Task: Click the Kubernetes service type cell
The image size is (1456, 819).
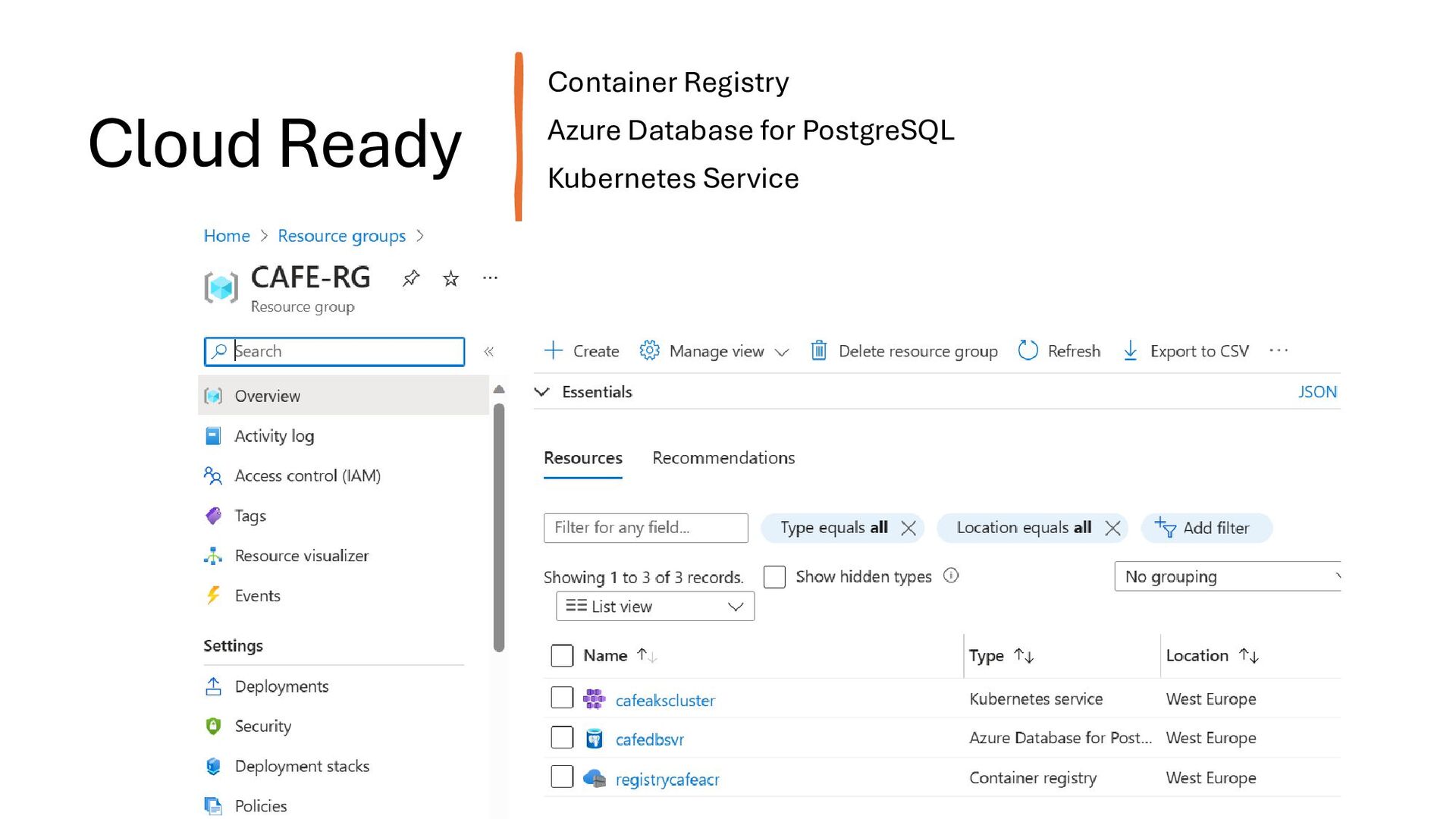Action: 1036,698
